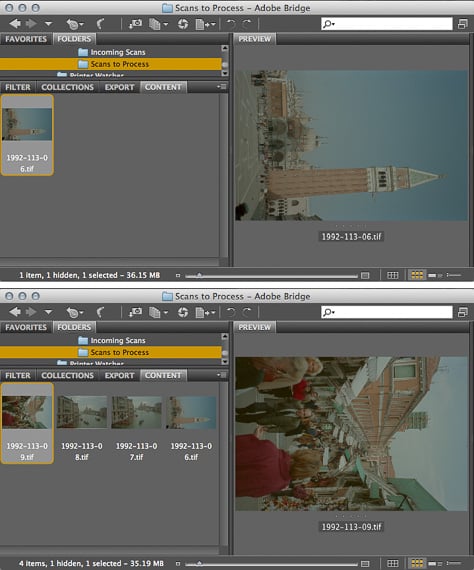Click search field in 1992-113-06.tif preview window
This screenshot has width=474, height=570.
coord(387,24)
